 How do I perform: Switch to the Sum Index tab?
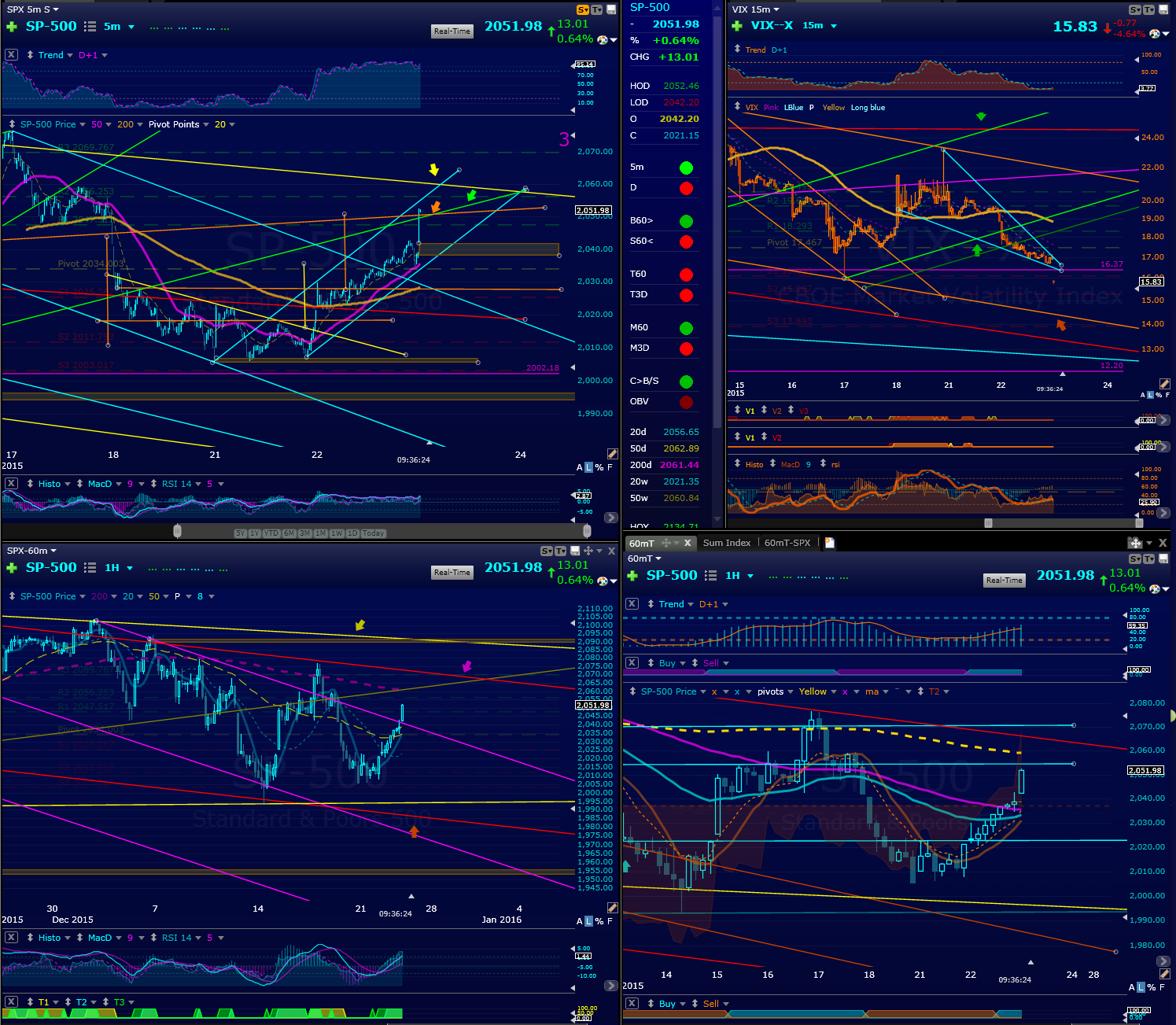point(726,543)
